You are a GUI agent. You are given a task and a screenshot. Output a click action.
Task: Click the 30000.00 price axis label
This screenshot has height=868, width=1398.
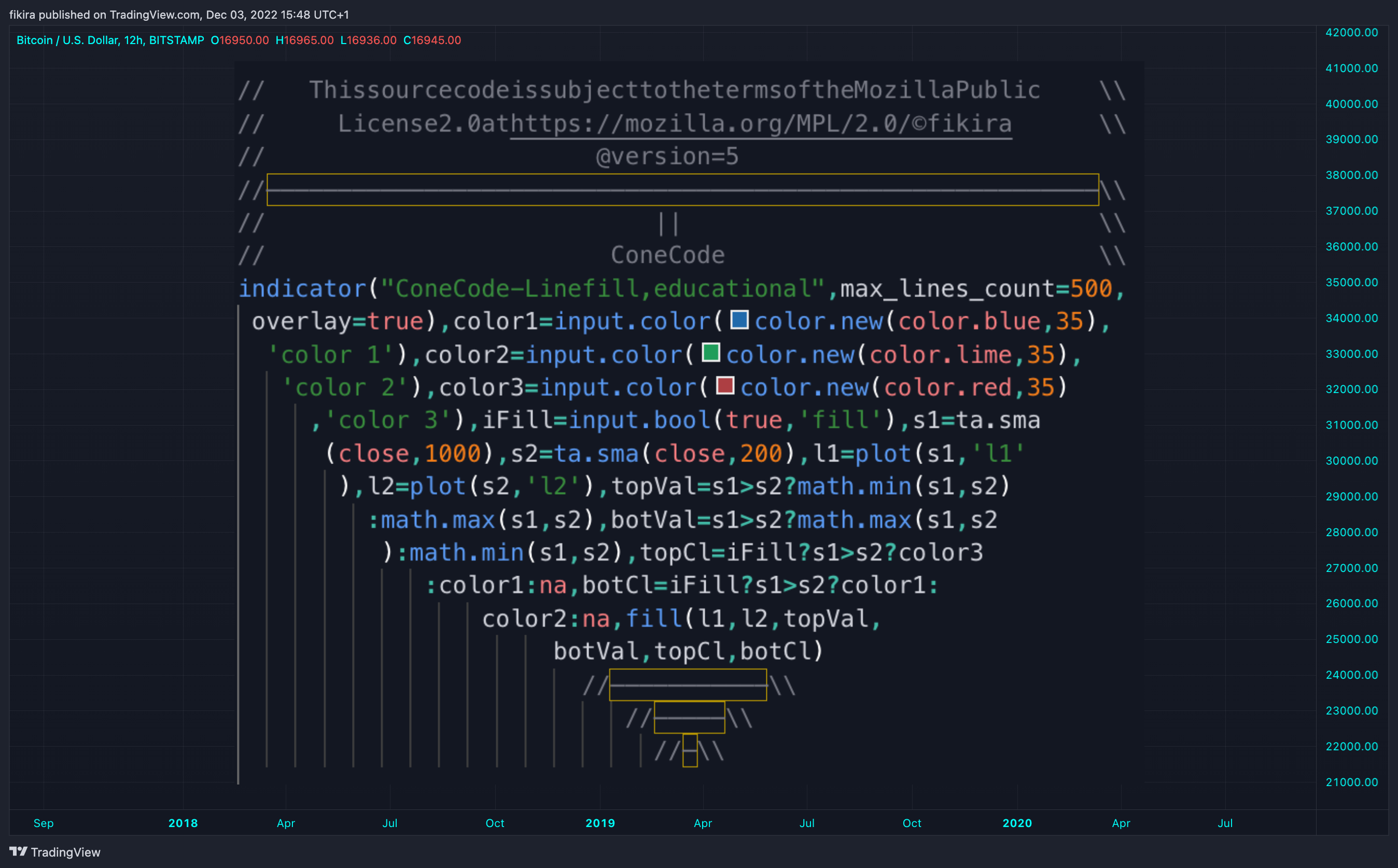click(x=1351, y=461)
